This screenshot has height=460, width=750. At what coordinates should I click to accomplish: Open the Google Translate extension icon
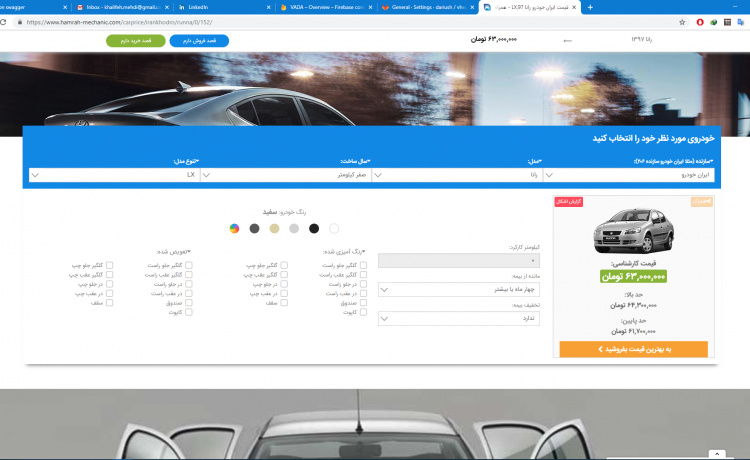tap(741, 22)
